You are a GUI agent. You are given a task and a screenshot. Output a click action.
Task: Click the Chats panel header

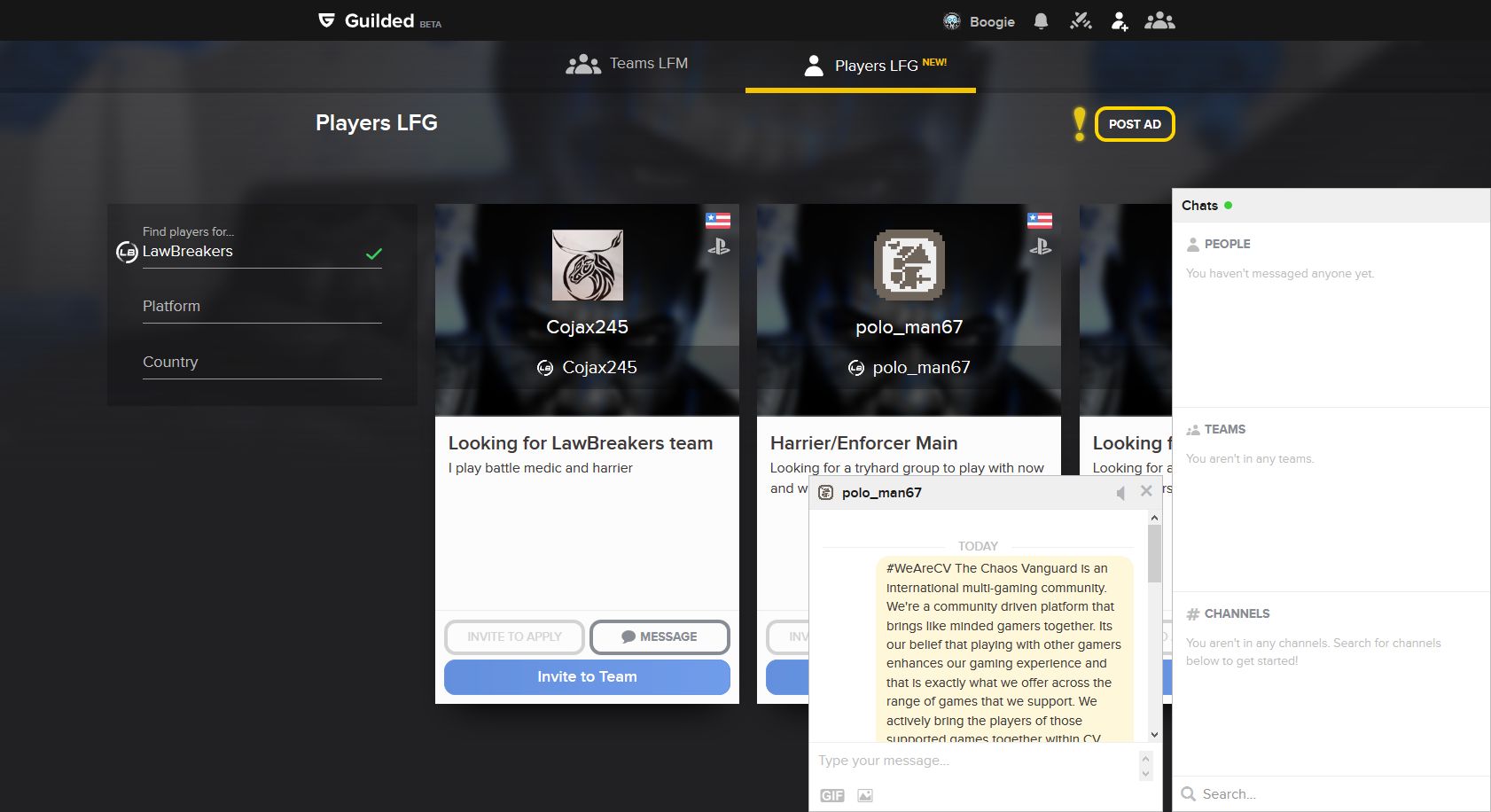tap(1331, 206)
